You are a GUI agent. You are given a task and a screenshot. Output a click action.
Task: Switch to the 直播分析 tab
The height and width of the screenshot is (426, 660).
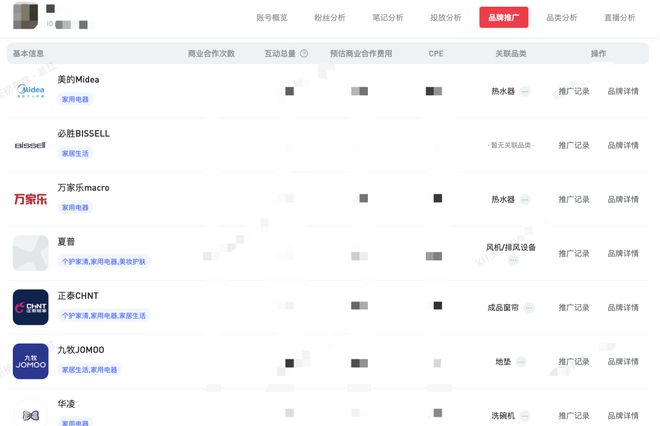click(620, 18)
